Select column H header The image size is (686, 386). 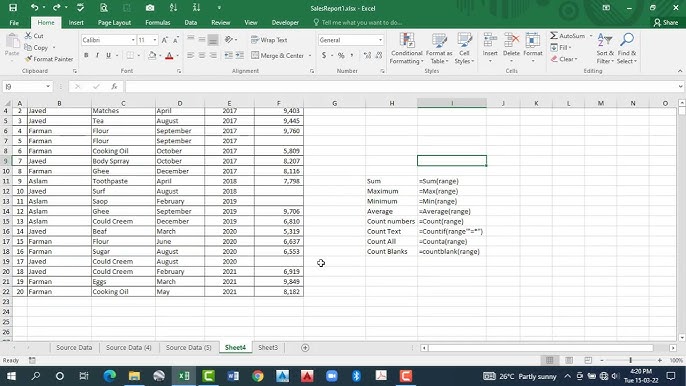[x=392, y=103]
